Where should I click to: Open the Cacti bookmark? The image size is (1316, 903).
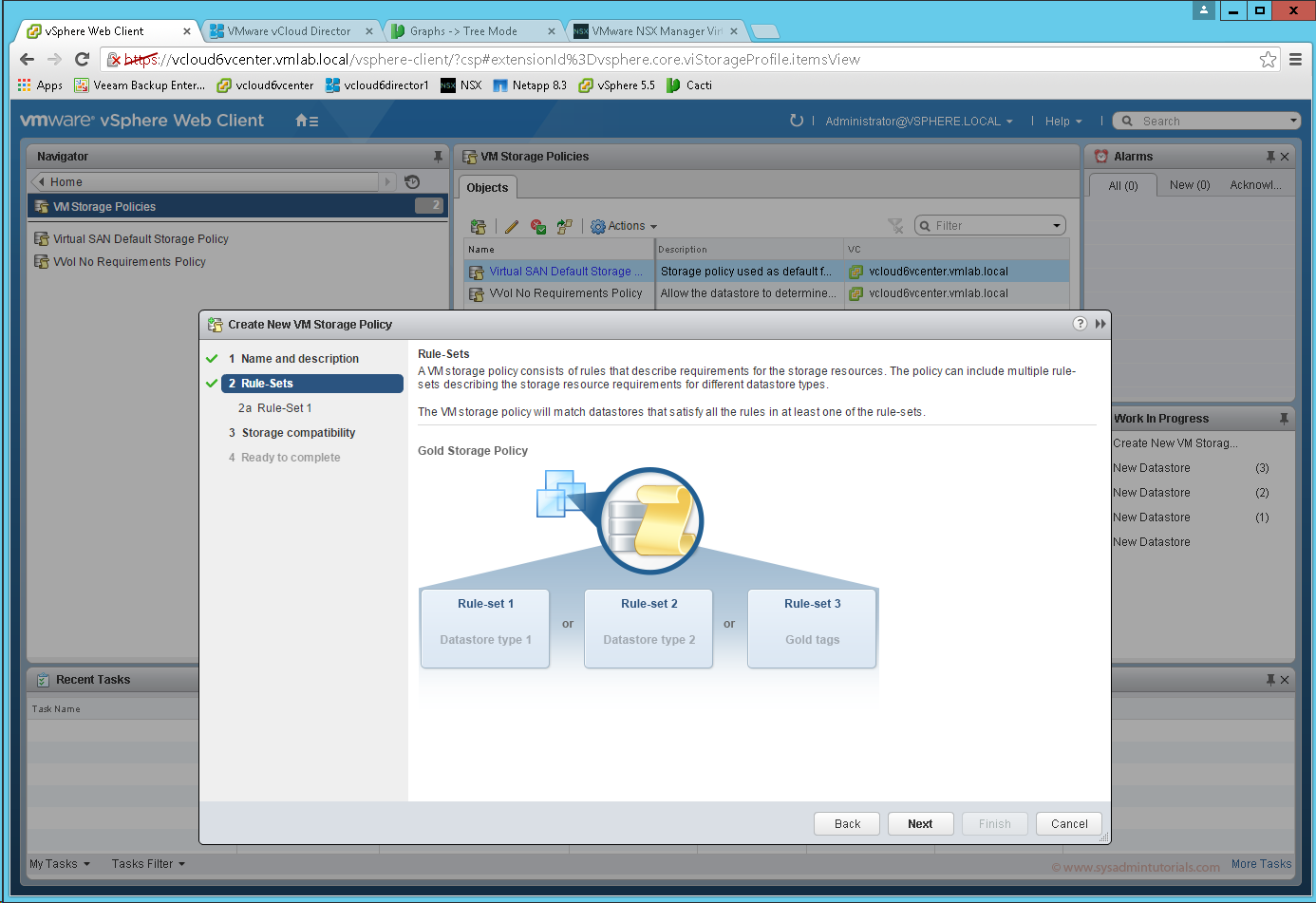tap(689, 85)
